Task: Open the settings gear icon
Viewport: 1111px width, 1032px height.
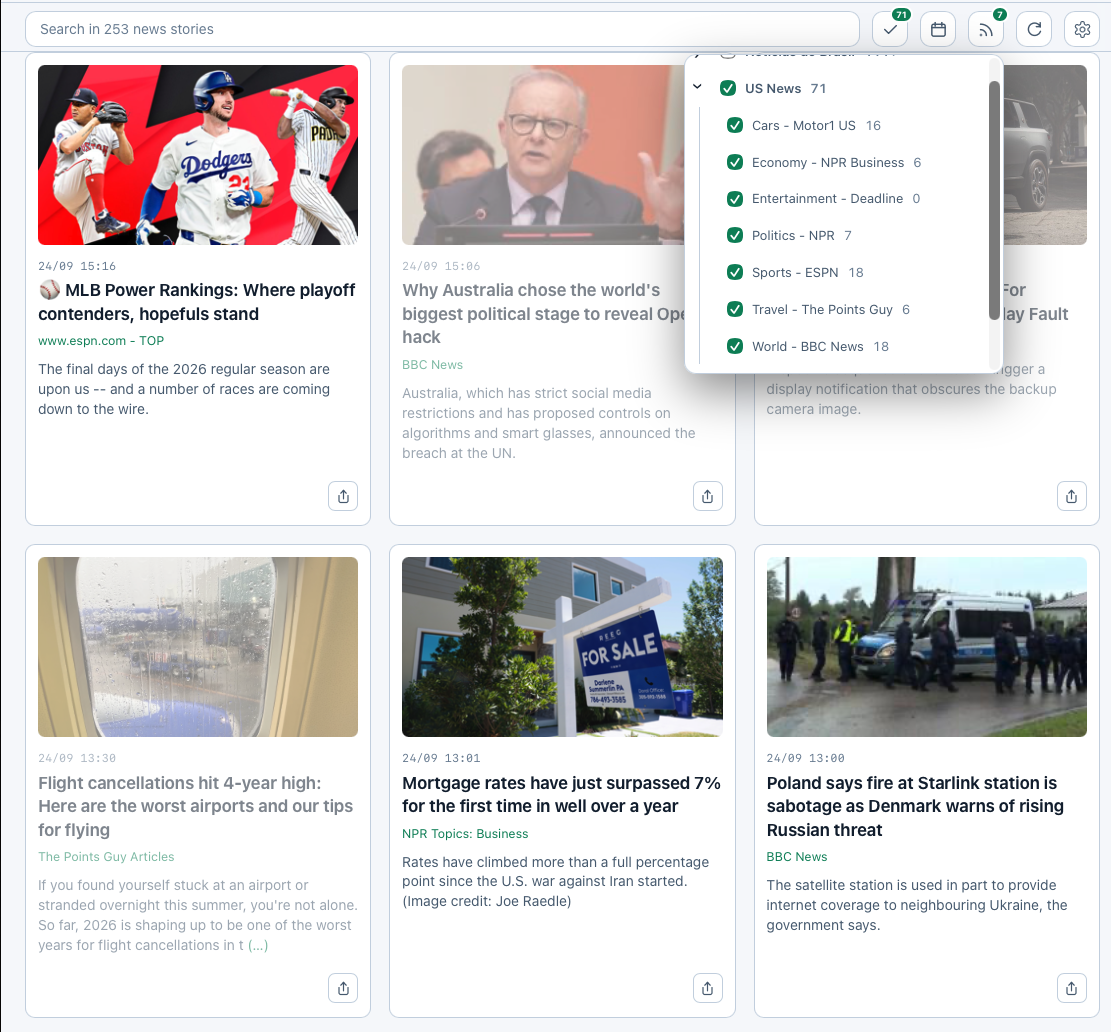Action: coord(1081,30)
